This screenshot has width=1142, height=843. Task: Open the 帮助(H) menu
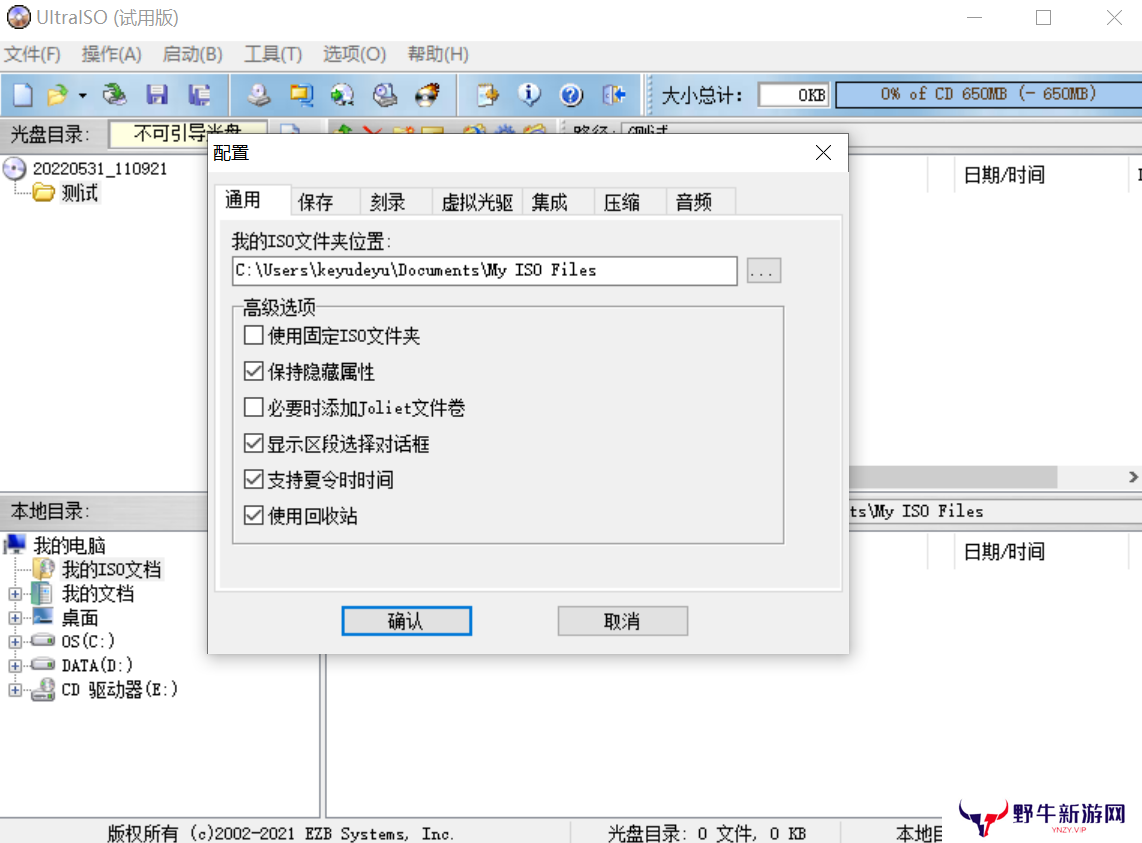pos(438,55)
